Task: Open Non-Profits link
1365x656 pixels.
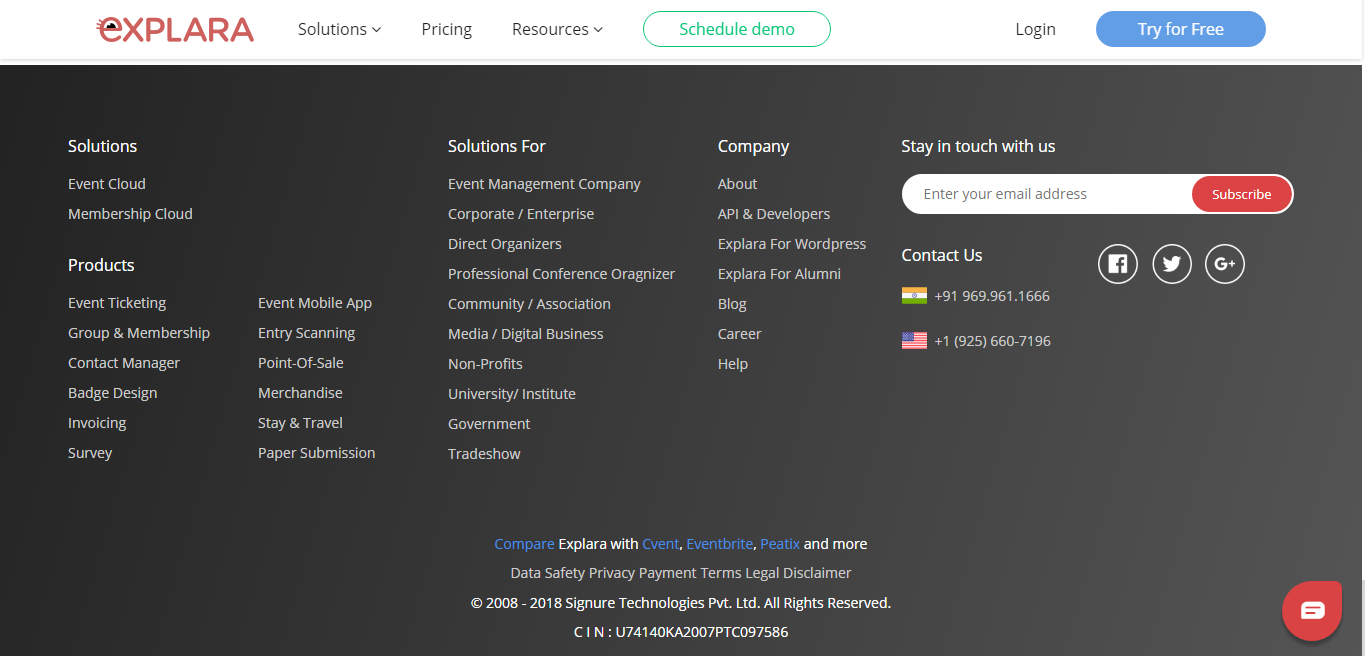Action: [485, 364]
